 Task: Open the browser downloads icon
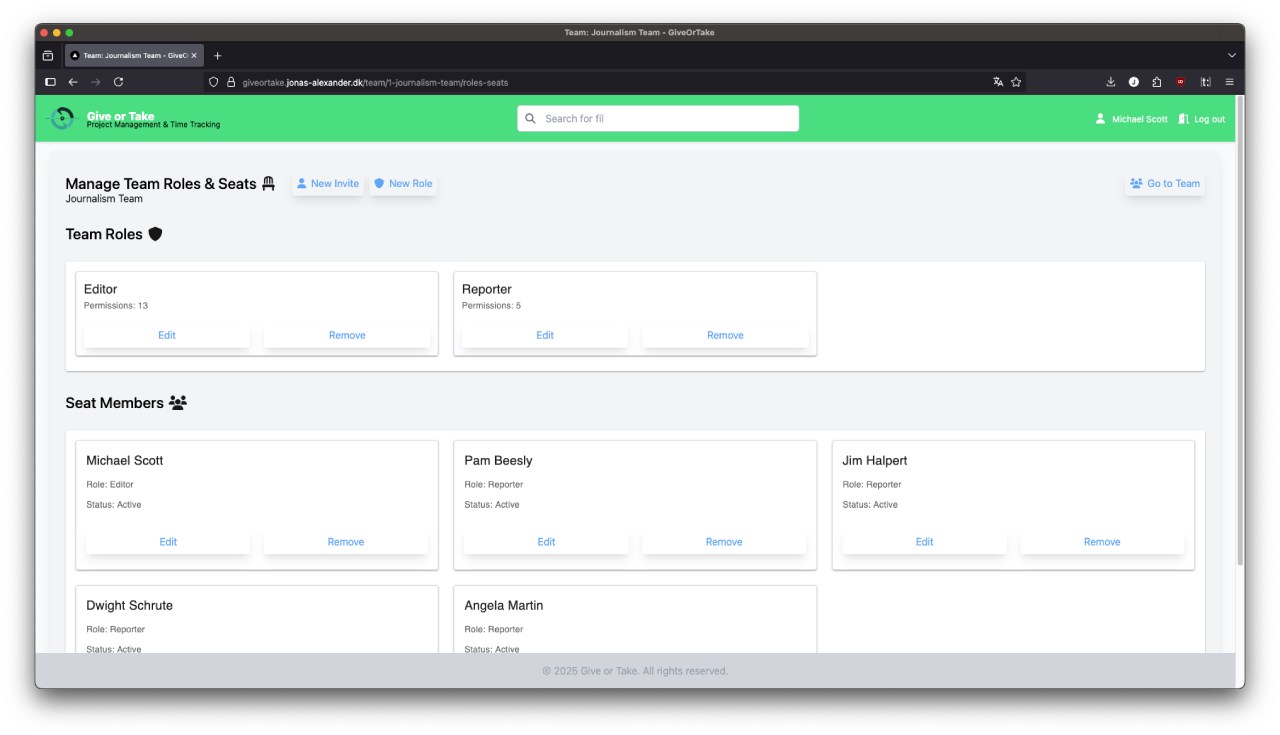(x=1110, y=82)
